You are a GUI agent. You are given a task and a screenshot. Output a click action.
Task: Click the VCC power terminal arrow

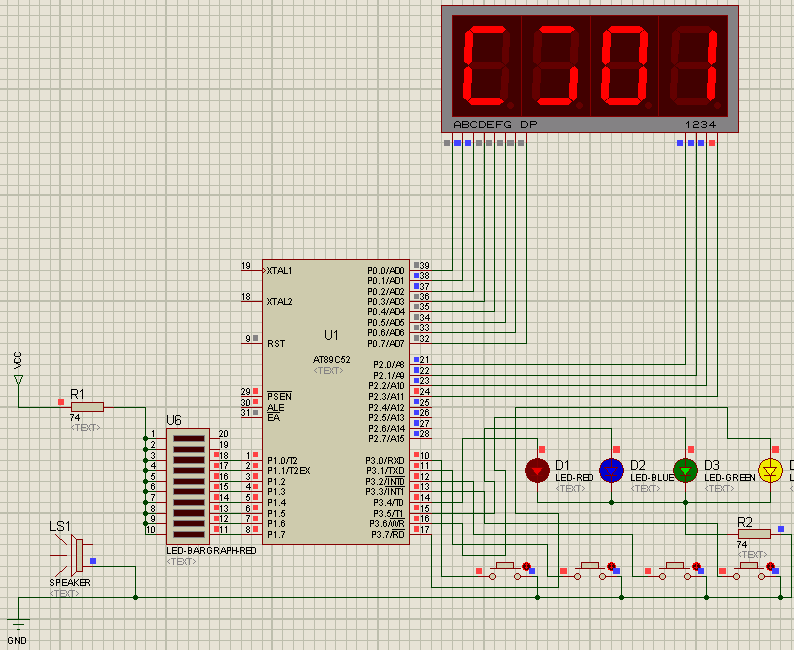click(x=18, y=380)
